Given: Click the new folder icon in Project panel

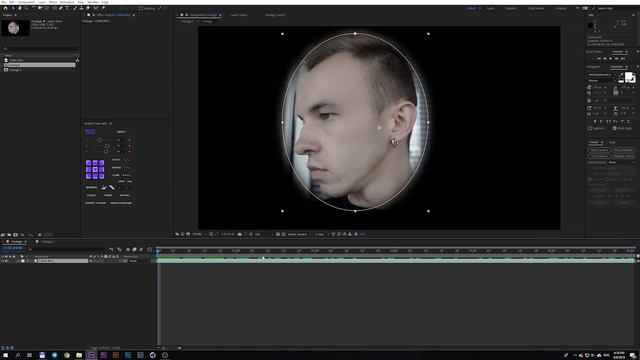Looking at the screenshot, I should 9,235.
